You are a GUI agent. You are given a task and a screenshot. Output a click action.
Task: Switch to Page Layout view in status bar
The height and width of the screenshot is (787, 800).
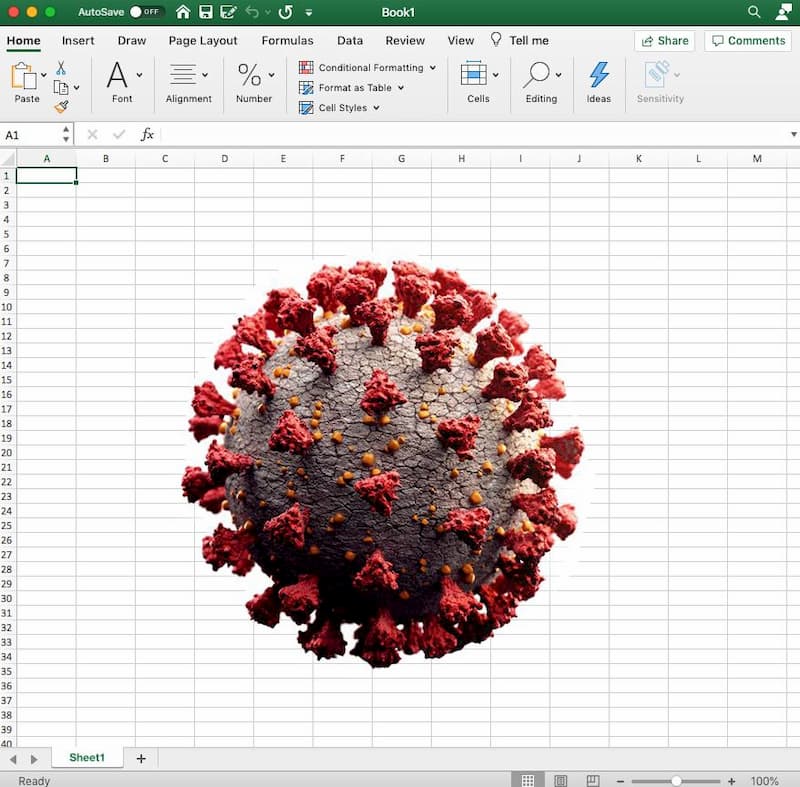(560, 780)
